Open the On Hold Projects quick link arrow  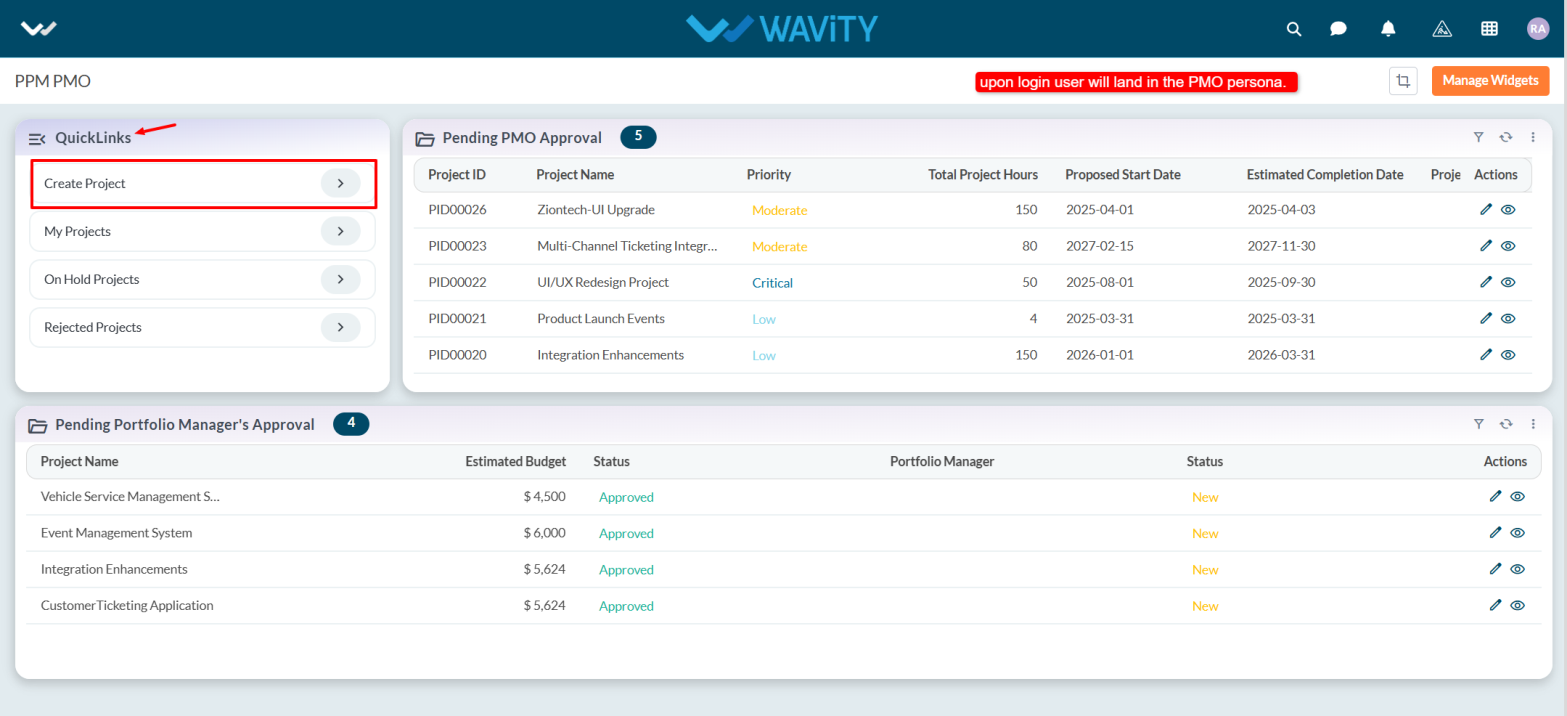click(x=340, y=279)
